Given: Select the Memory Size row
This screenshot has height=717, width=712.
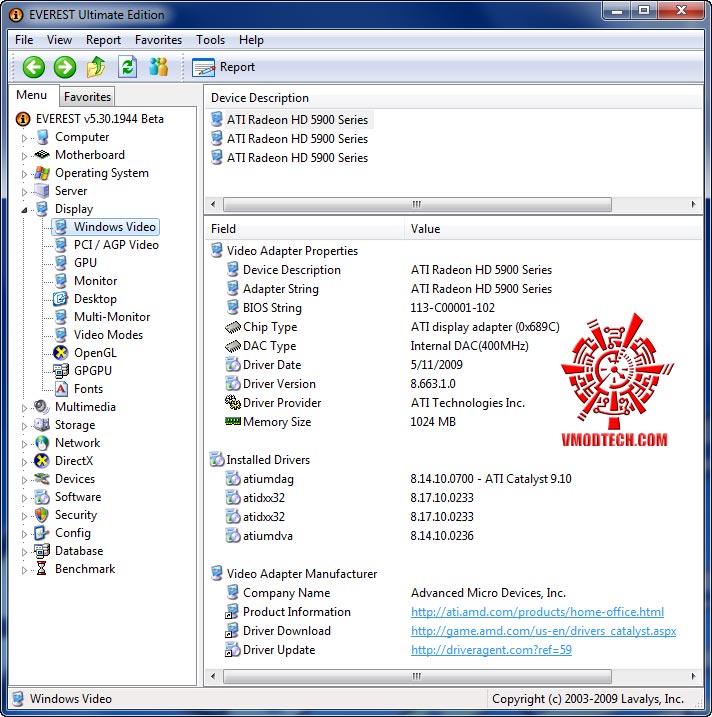Looking at the screenshot, I should pyautogui.click(x=453, y=422).
